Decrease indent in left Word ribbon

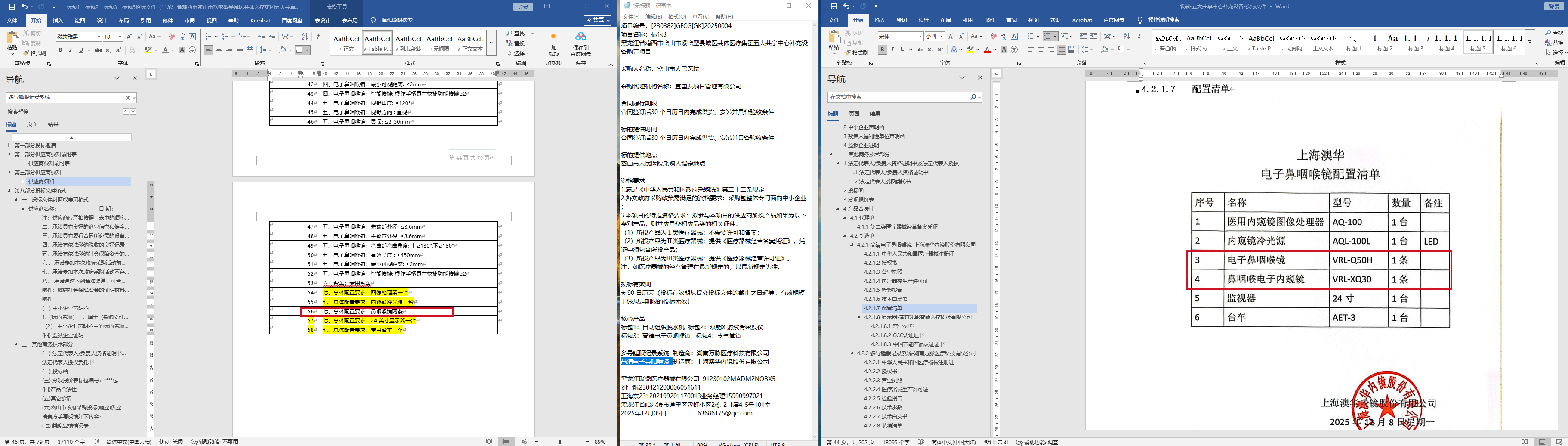(261, 37)
